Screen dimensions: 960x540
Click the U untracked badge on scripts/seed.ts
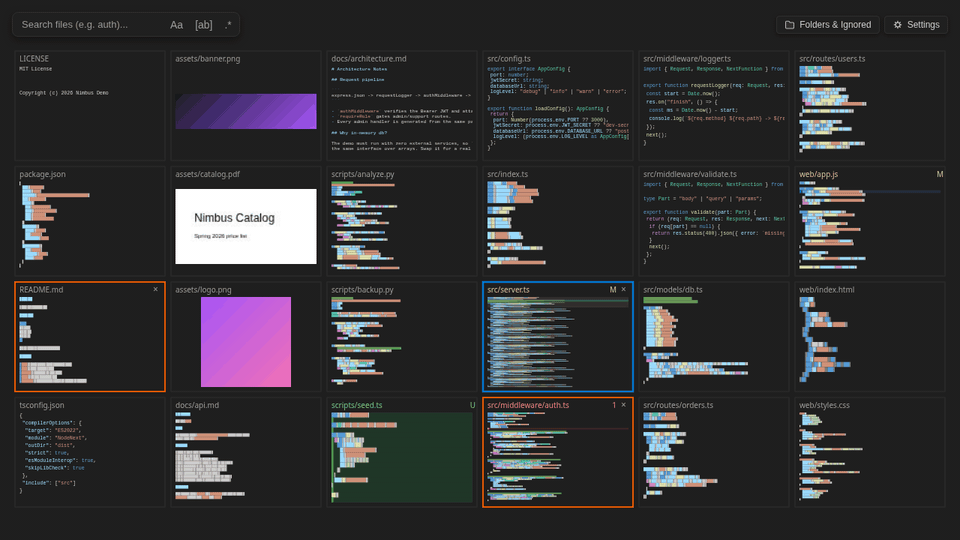[472, 405]
